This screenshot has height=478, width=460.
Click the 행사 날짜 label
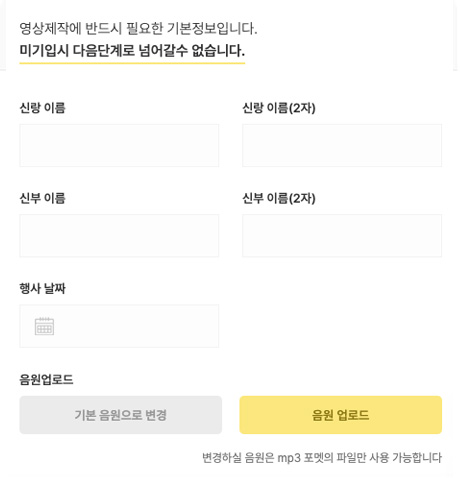tap(43, 288)
